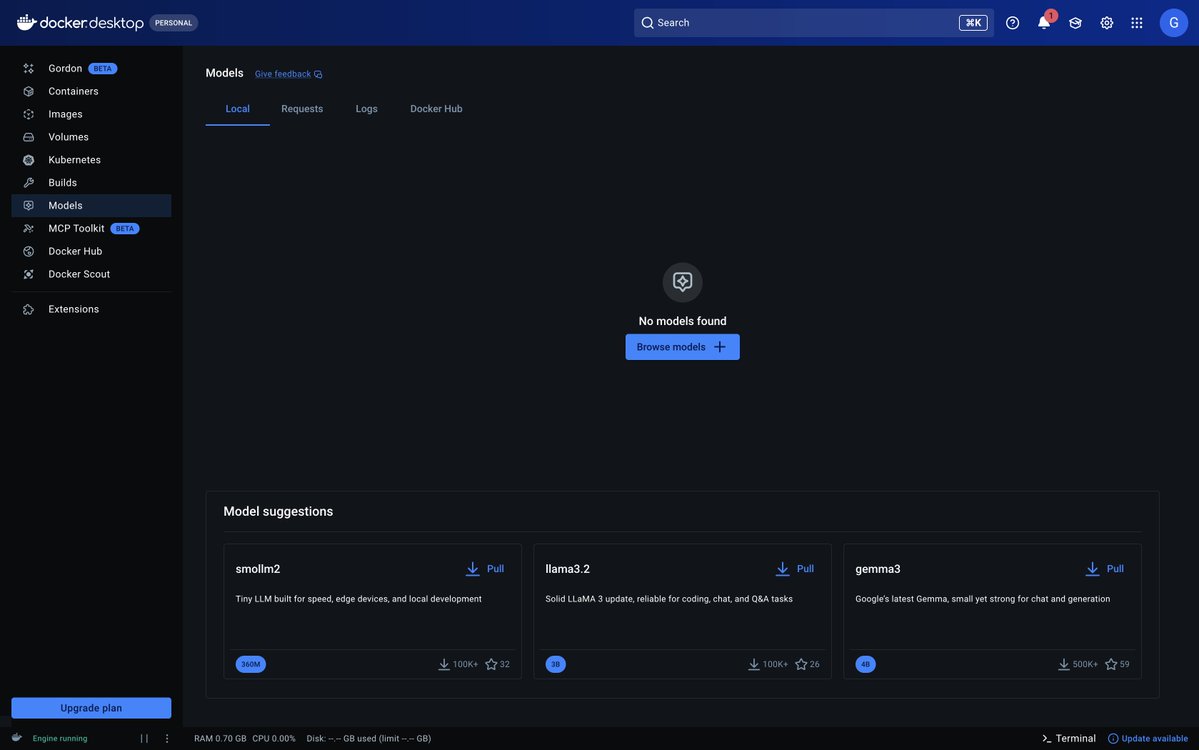
Task: Click Upgrade plan button
Action: (x=91, y=708)
